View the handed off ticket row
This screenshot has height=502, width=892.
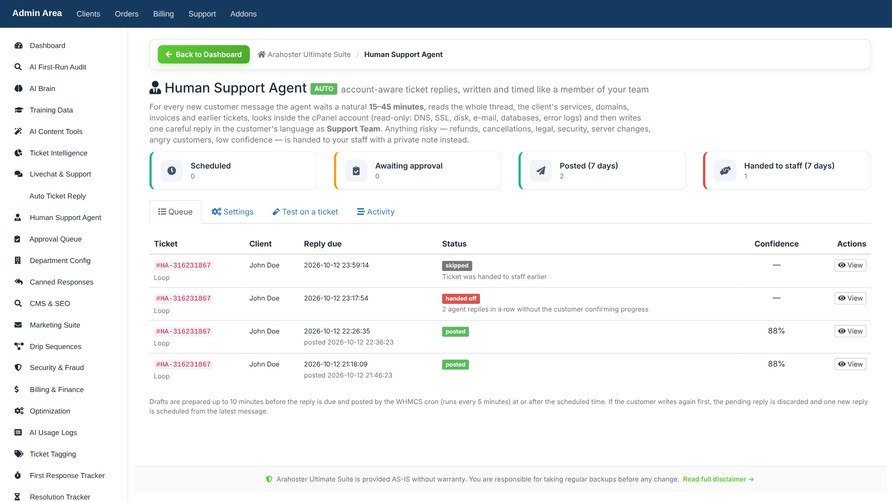point(850,298)
